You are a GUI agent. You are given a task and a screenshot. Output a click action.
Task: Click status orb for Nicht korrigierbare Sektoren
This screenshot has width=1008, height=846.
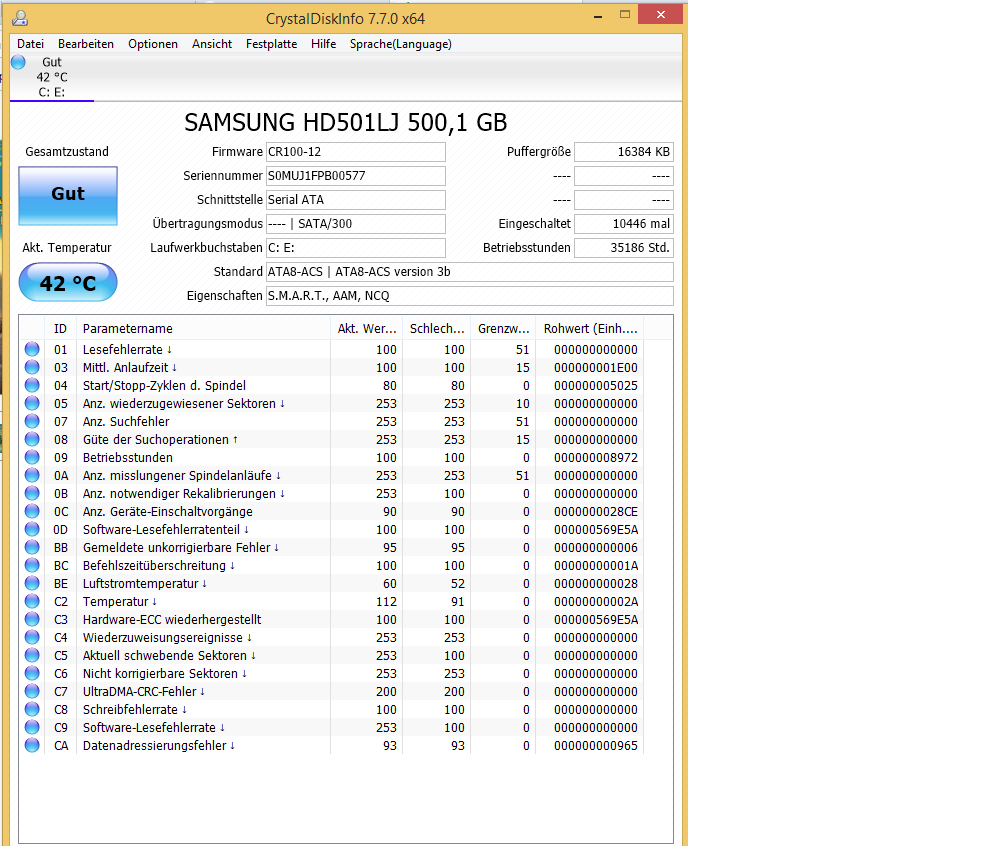32,673
